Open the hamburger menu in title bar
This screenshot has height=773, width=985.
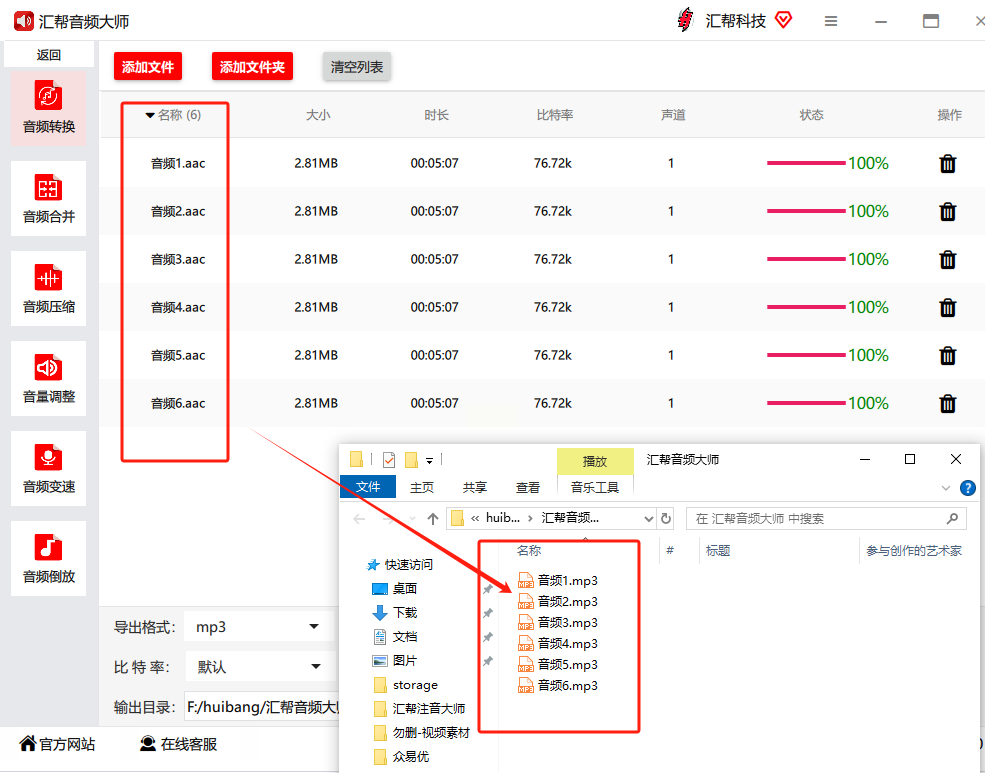click(x=830, y=21)
